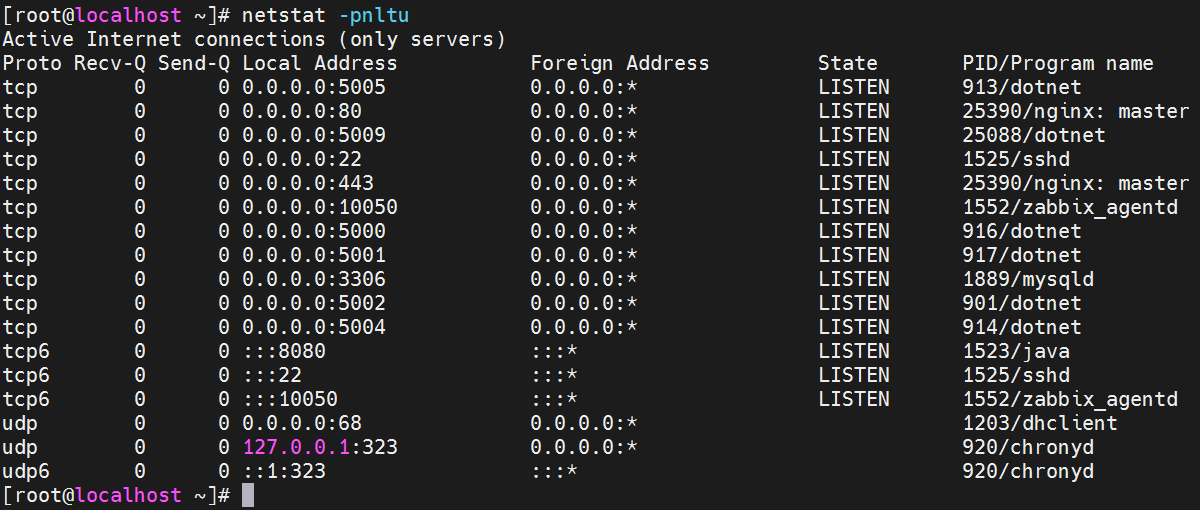Select the 0.0.0.0:3306 local address
This screenshot has width=1200, height=510.
coord(313,279)
